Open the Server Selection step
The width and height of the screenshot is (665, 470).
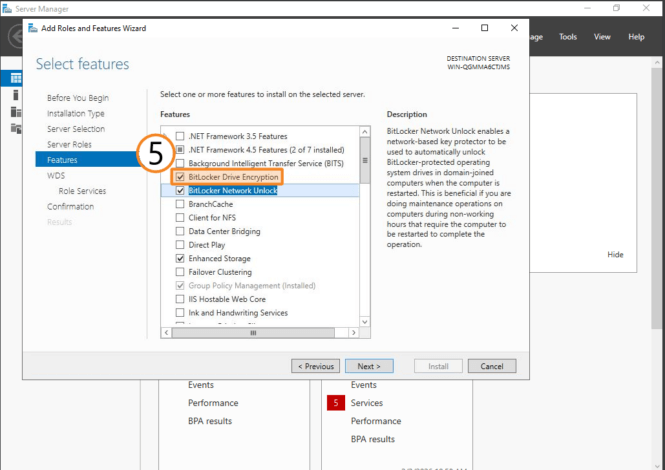76,129
